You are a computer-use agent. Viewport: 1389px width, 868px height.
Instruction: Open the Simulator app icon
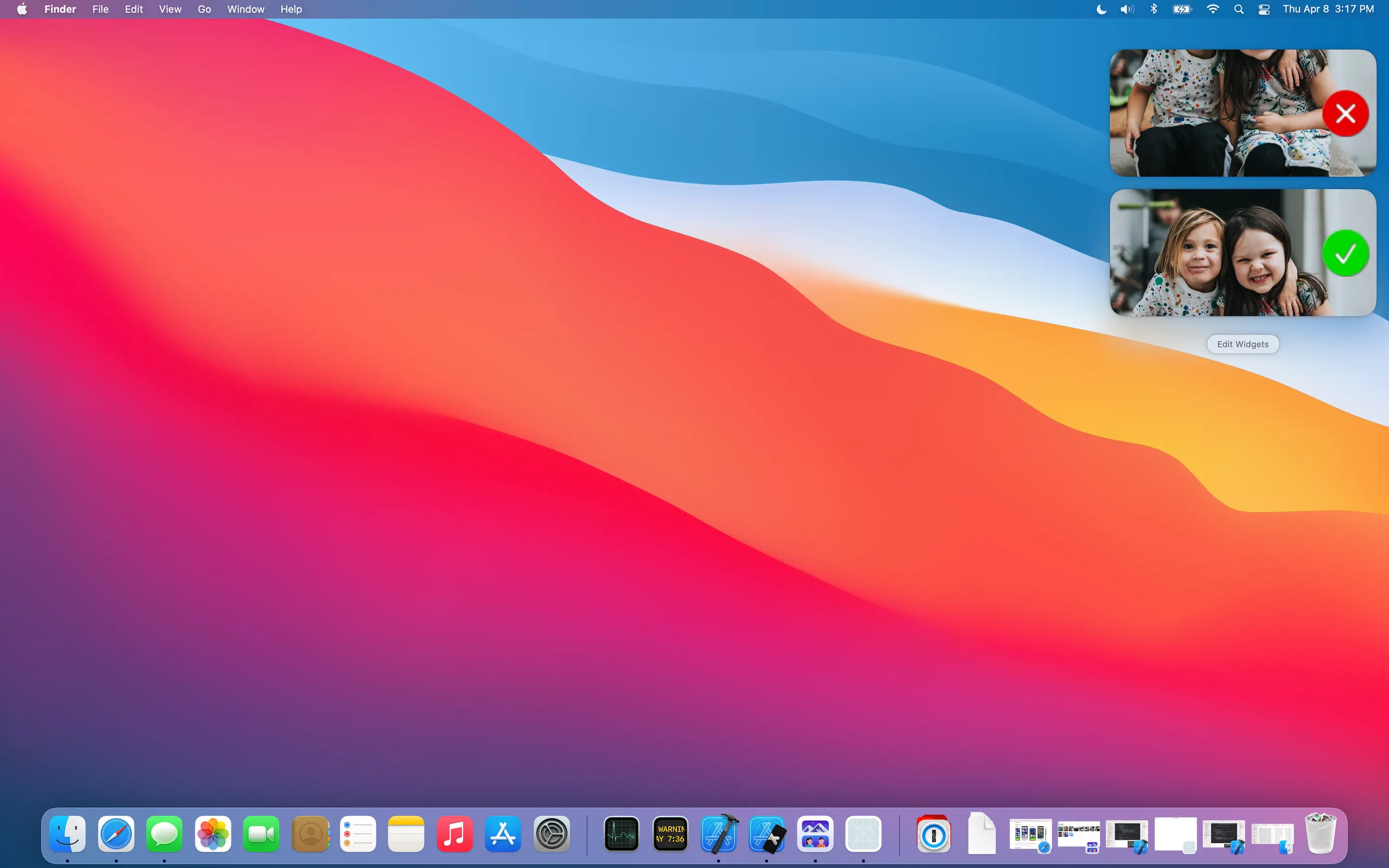click(767, 834)
